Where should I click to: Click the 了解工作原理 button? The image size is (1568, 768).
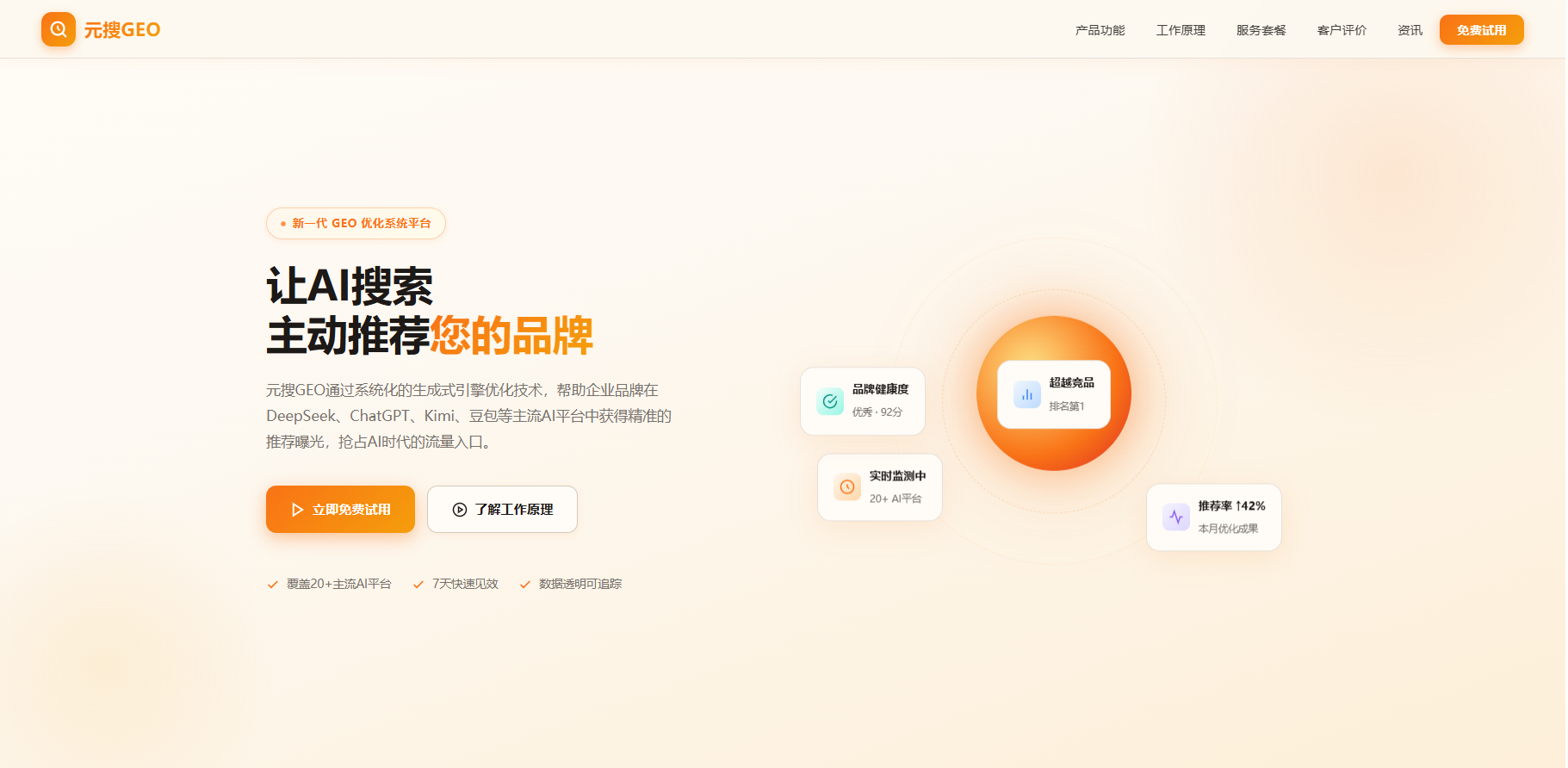click(x=502, y=509)
